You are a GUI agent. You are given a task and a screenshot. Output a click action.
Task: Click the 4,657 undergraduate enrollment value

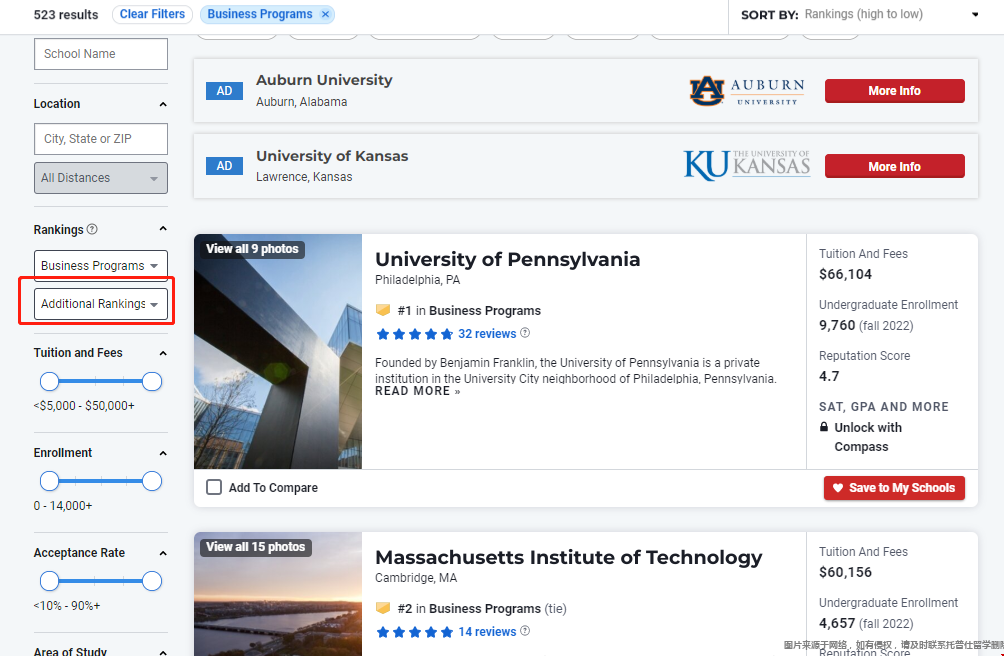tap(837, 623)
